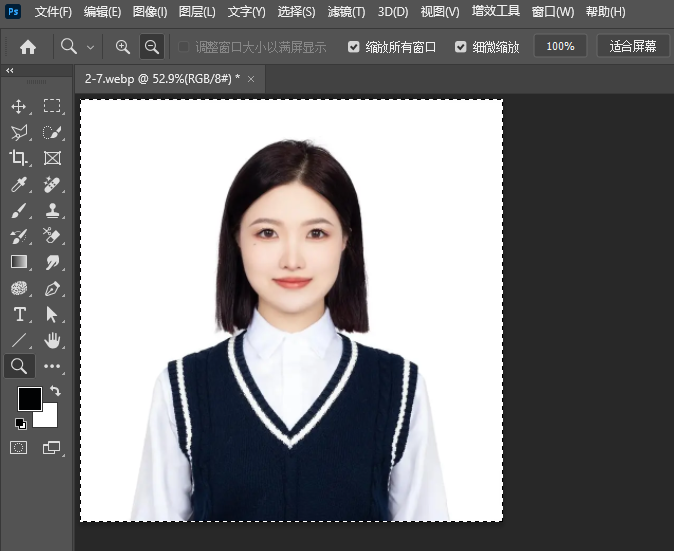The height and width of the screenshot is (551, 674).
Task: Select the Clone Stamp tool
Action: (x=52, y=210)
